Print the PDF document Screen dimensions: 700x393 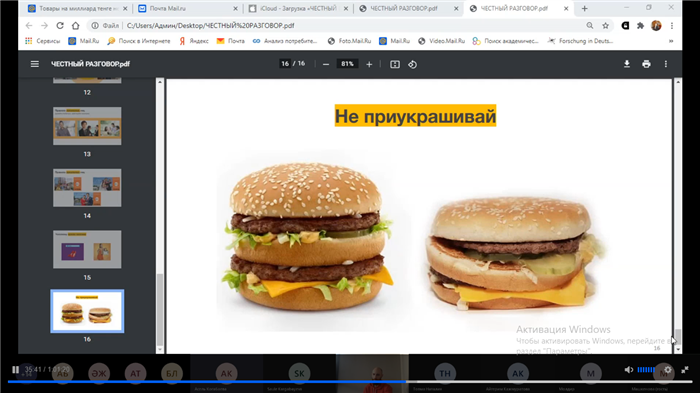tap(646, 64)
